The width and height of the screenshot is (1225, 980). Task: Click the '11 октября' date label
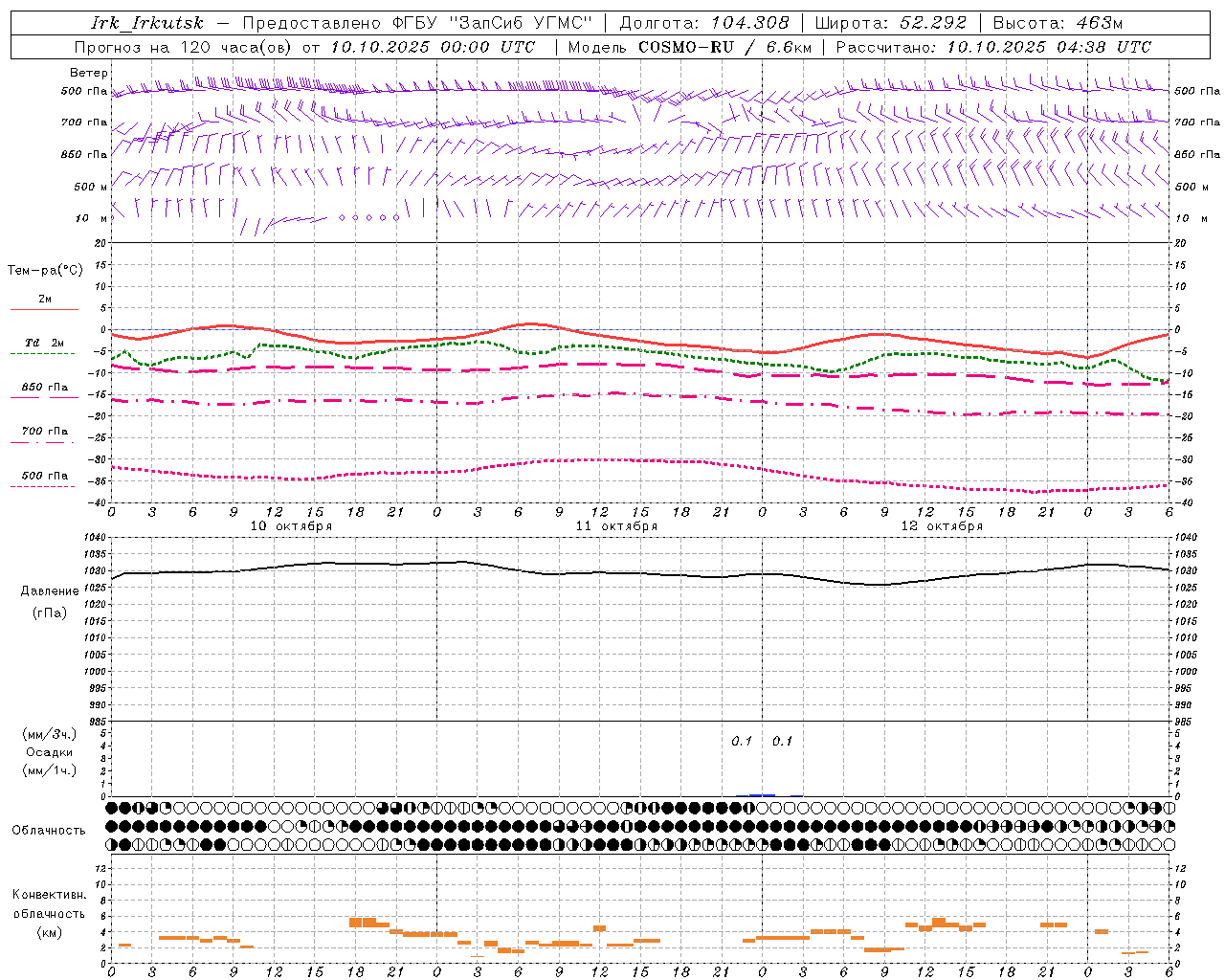point(616,526)
